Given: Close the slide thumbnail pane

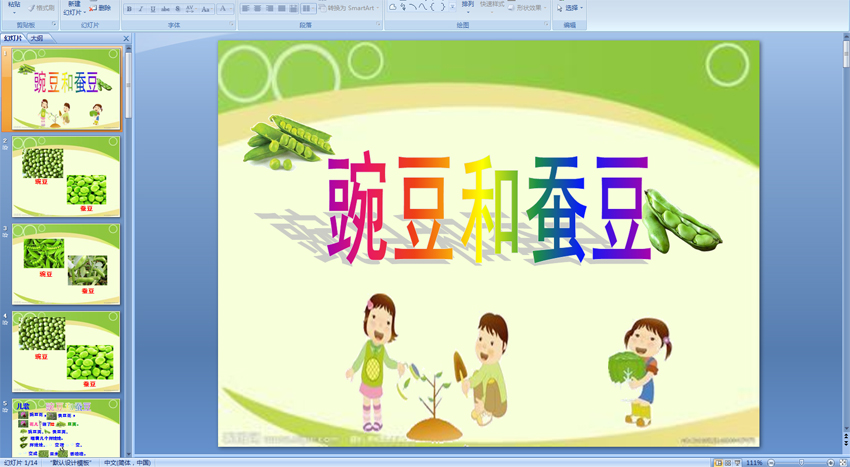Looking at the screenshot, I should click(126, 39).
